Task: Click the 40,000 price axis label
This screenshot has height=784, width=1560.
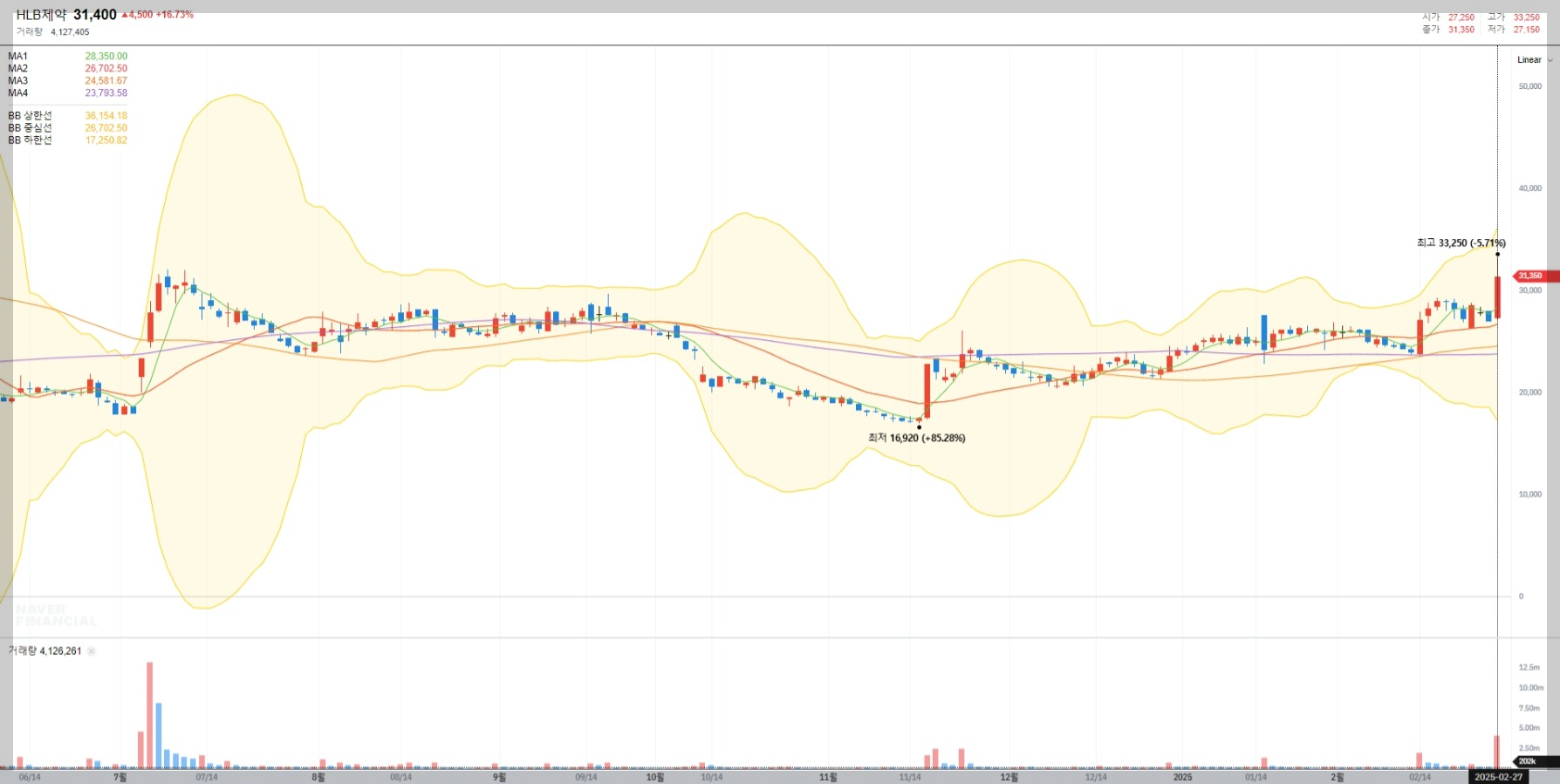Action: click(x=1530, y=188)
